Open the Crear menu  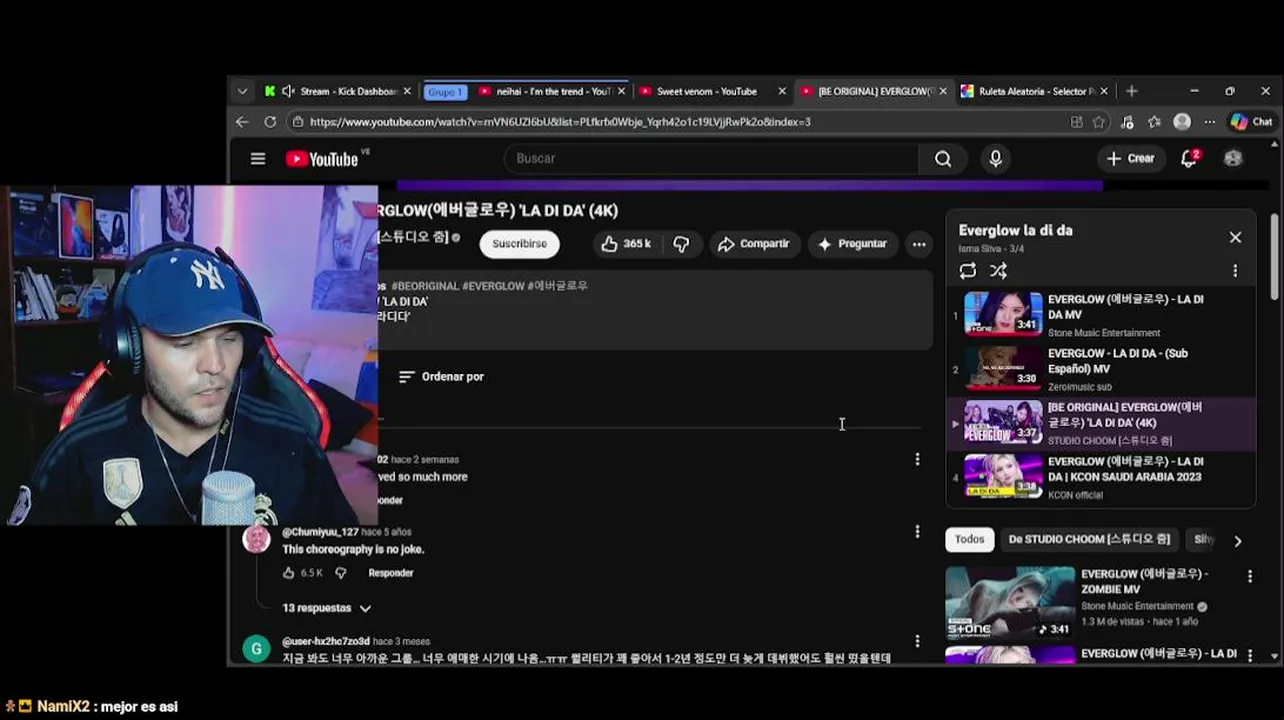pyautogui.click(x=1131, y=158)
